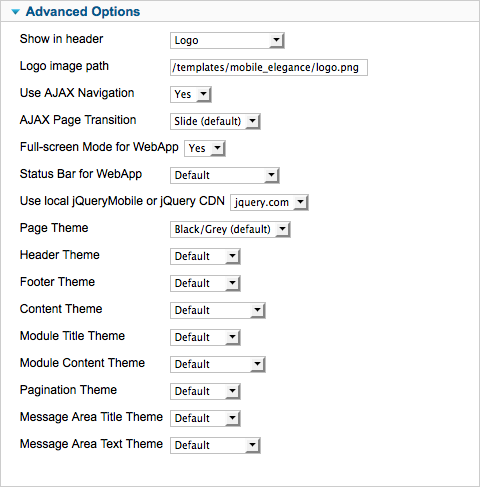This screenshot has width=480, height=487.
Task: Open the Module Title Theme dropdown
Action: pyautogui.click(x=205, y=337)
